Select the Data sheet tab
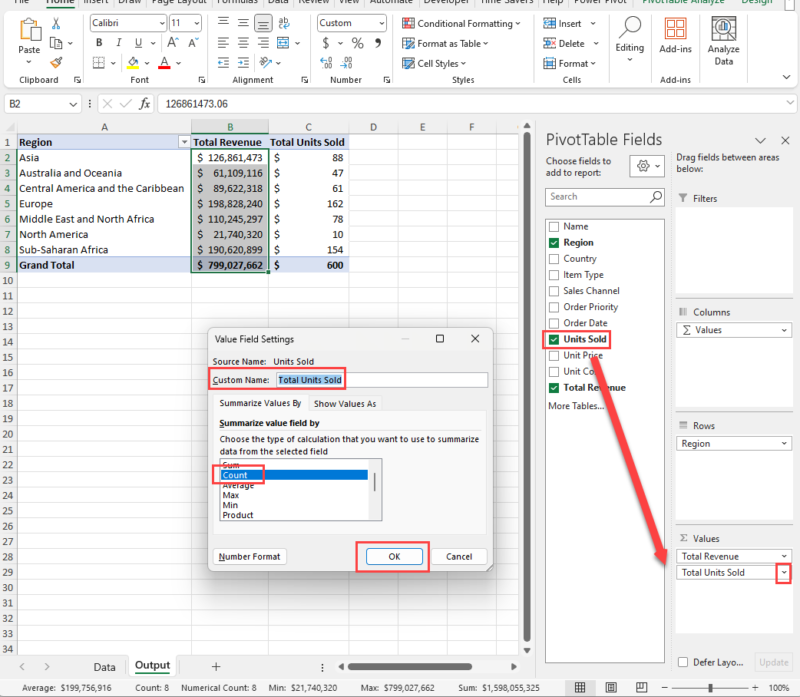 tap(104, 666)
